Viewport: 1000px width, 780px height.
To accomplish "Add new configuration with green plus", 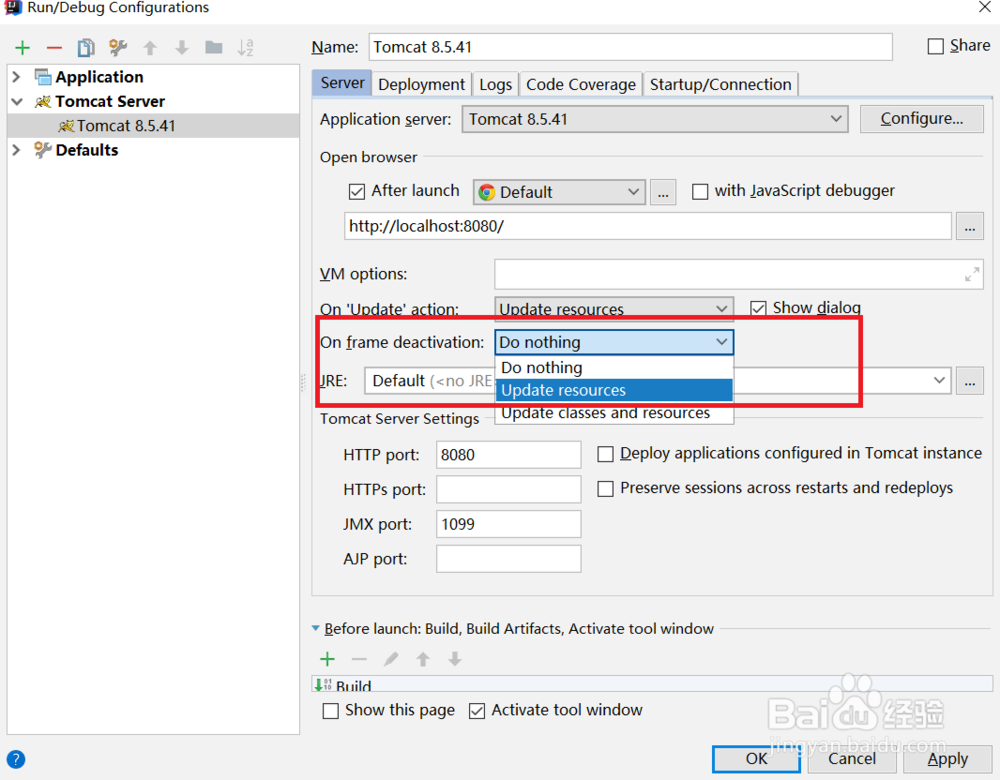I will (22, 48).
